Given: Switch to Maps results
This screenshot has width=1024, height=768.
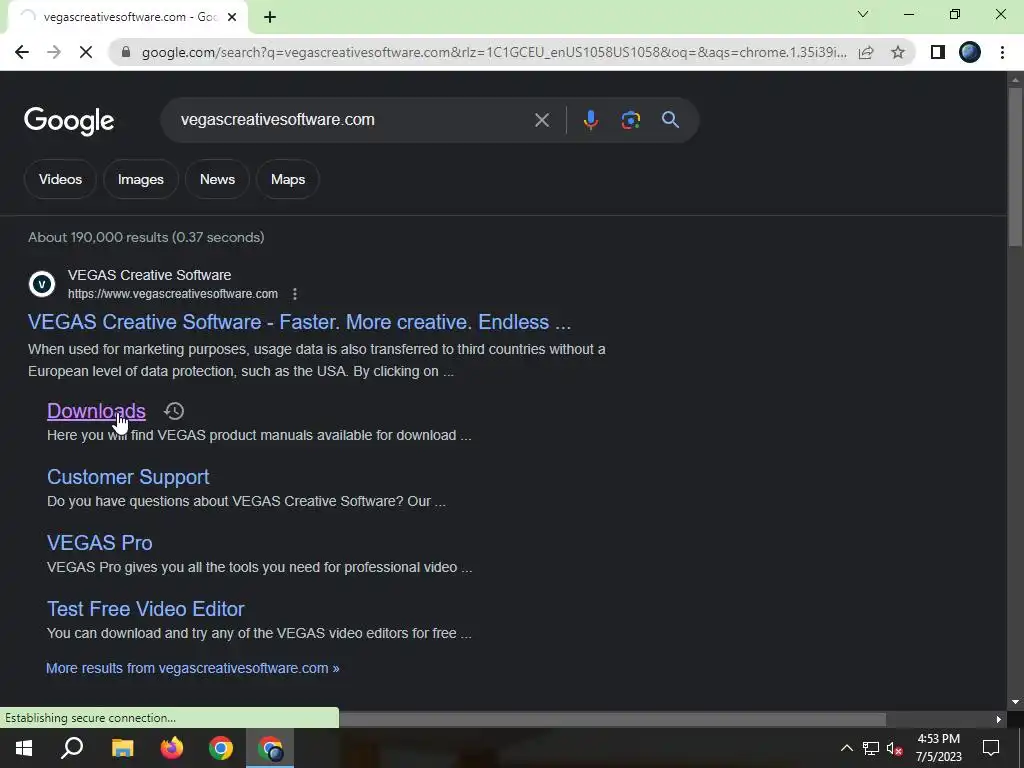Looking at the screenshot, I should [288, 179].
